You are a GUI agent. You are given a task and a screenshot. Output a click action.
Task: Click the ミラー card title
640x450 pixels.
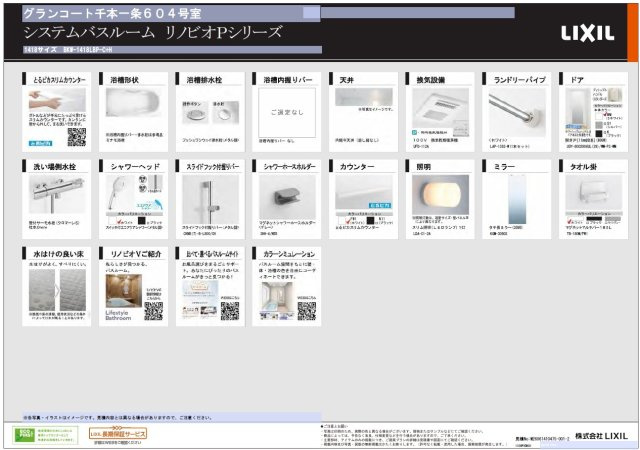point(504,167)
